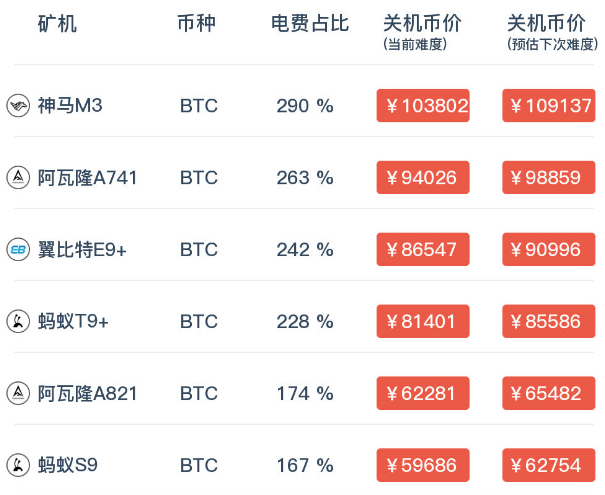Sort by 关机币价 预估下次难度 header

point(553,32)
